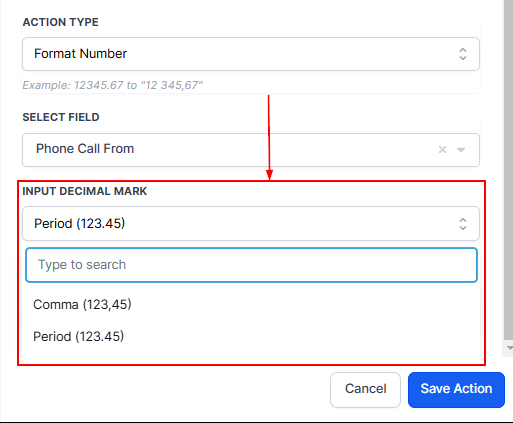Collapse the Period (123.45) decimal mark dropdown
The image size is (513, 423).
tap(251, 223)
